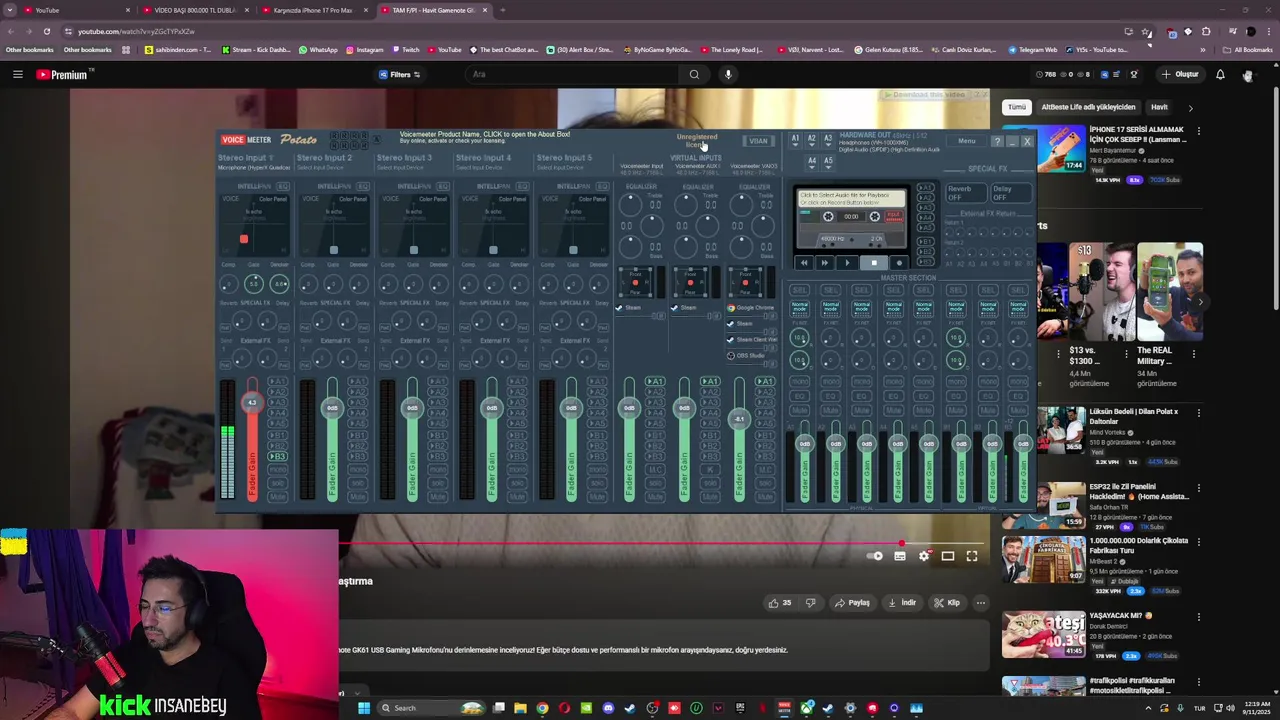The image size is (1280, 720).
Task: Select input device for Stereo Input 5
Action: click(560, 167)
